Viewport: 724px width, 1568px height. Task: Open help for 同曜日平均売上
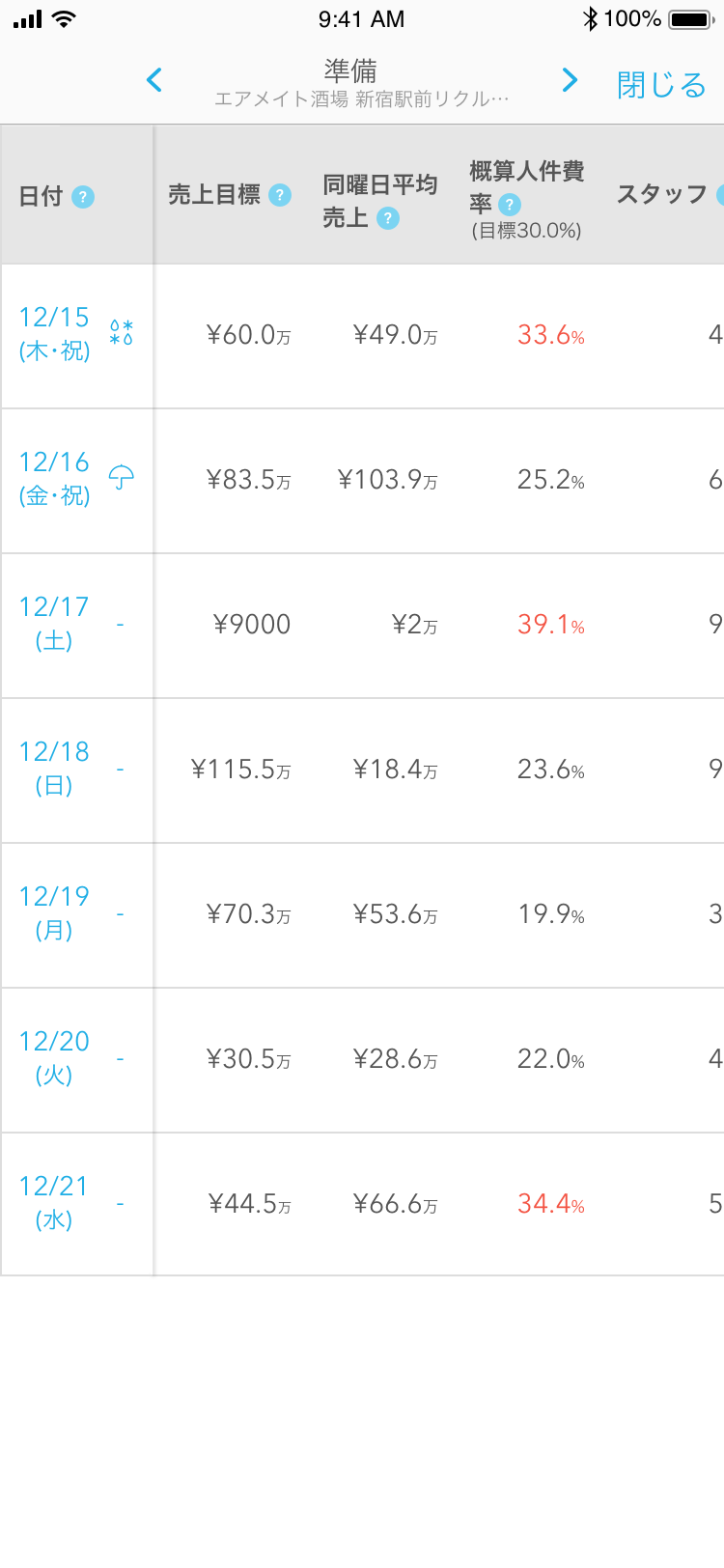(387, 218)
